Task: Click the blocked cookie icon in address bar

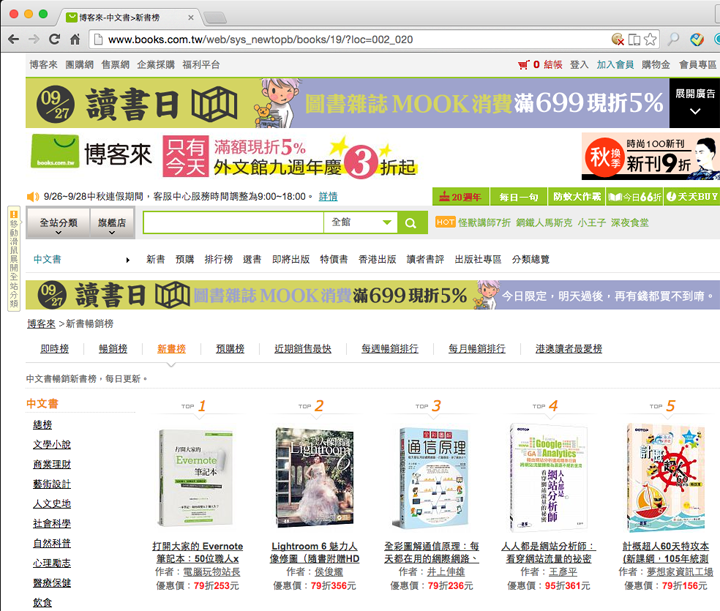Action: (618, 39)
